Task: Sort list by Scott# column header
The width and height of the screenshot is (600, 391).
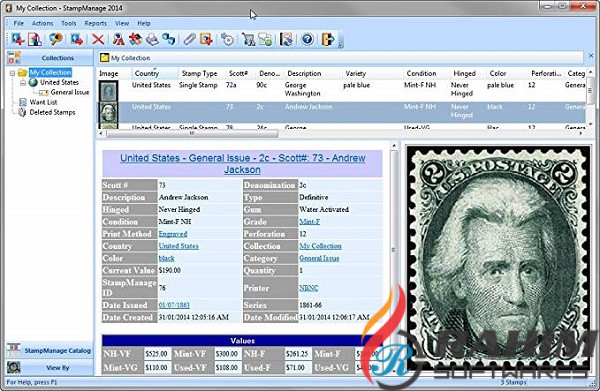Action: pyautogui.click(x=240, y=73)
